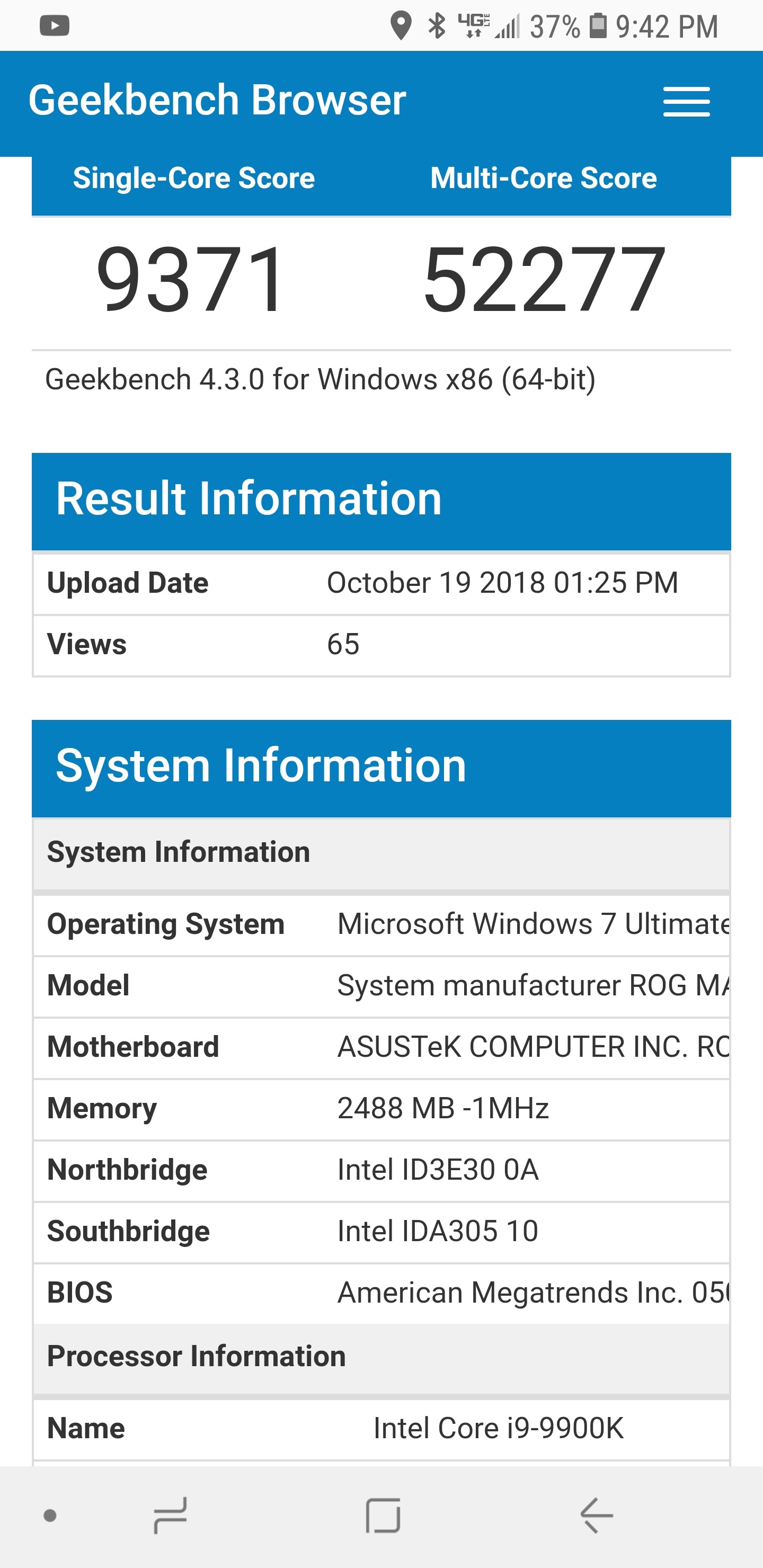The height and width of the screenshot is (1568, 763).
Task: Tap the Intel Core i9-9900K name
Action: [x=498, y=1428]
